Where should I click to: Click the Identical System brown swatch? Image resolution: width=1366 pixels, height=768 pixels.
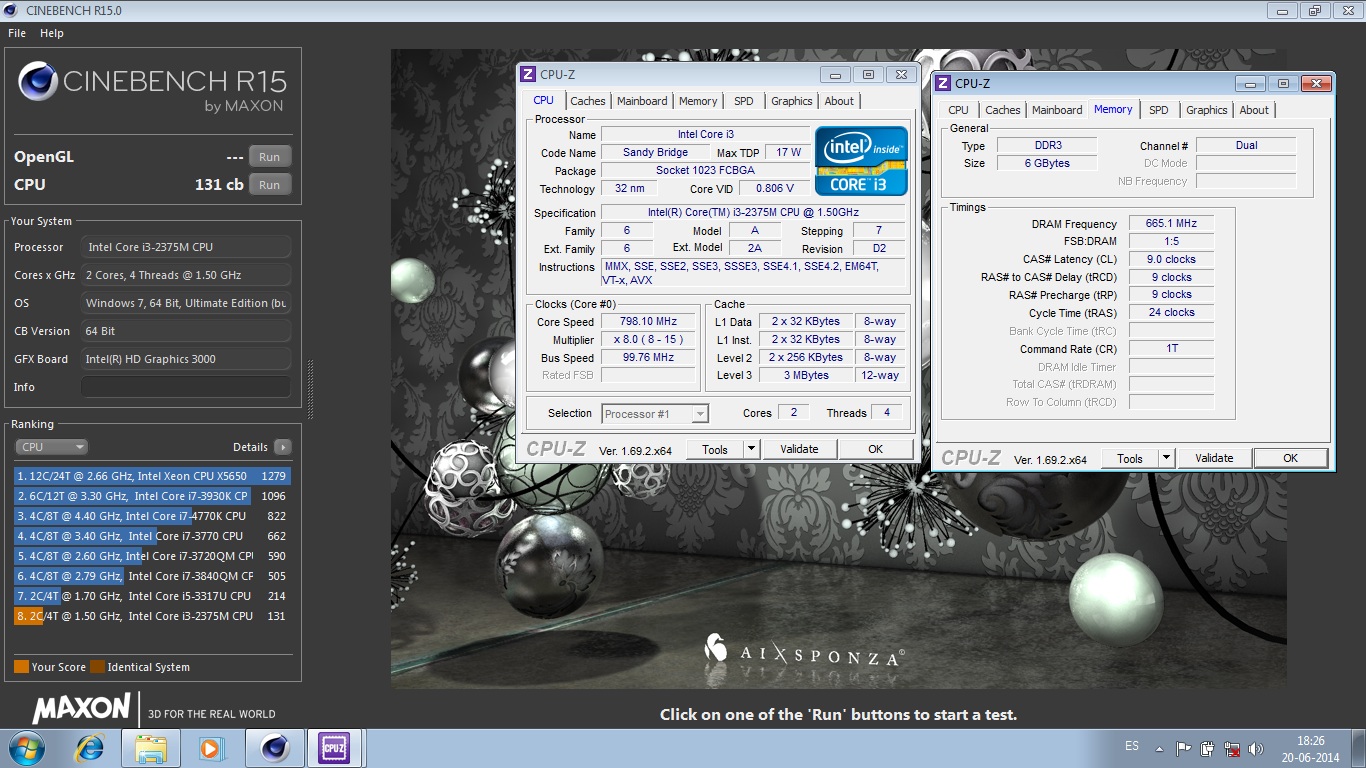(x=97, y=667)
